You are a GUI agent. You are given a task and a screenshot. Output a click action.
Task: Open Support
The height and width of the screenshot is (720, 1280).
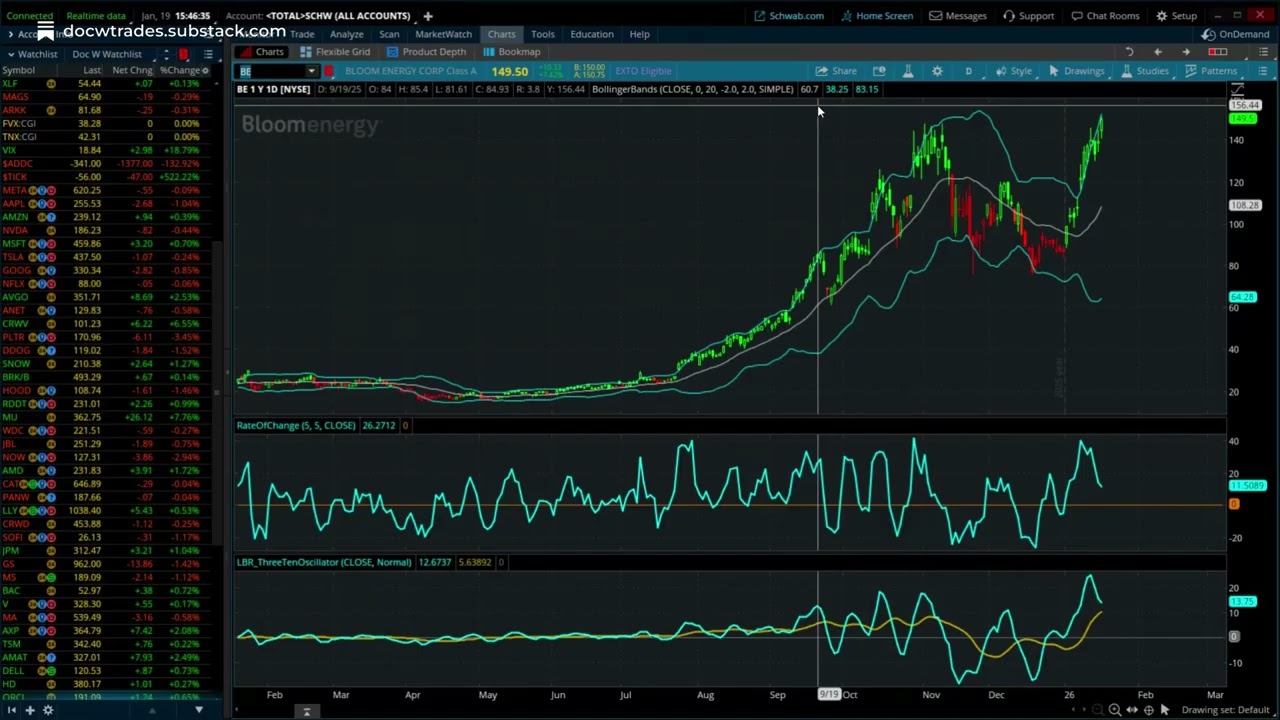(1029, 16)
